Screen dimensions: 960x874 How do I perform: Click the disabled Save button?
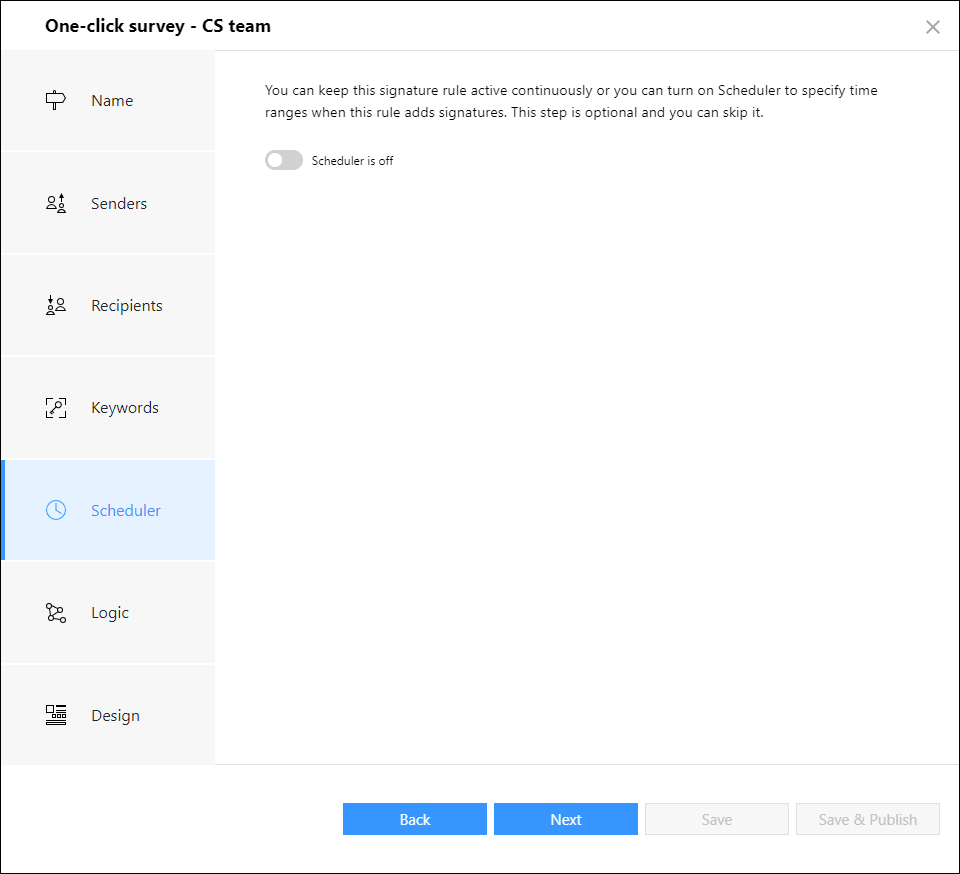[716, 819]
